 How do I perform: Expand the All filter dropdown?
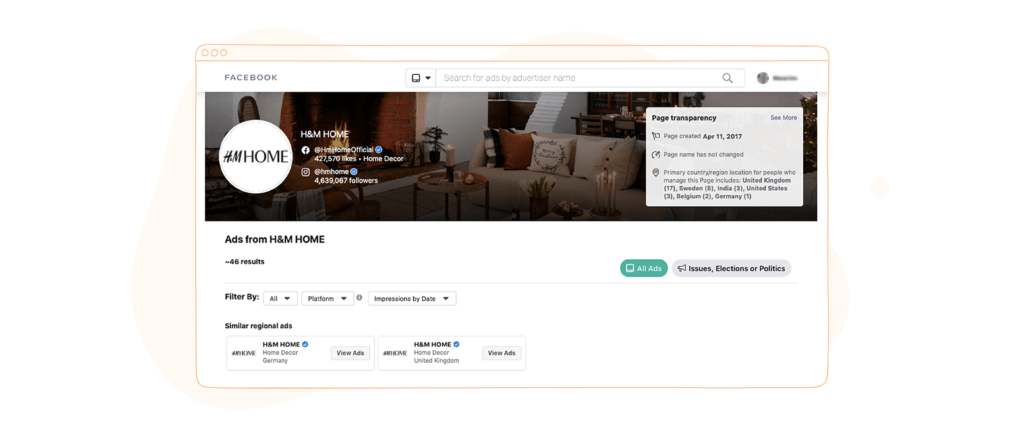(280, 298)
